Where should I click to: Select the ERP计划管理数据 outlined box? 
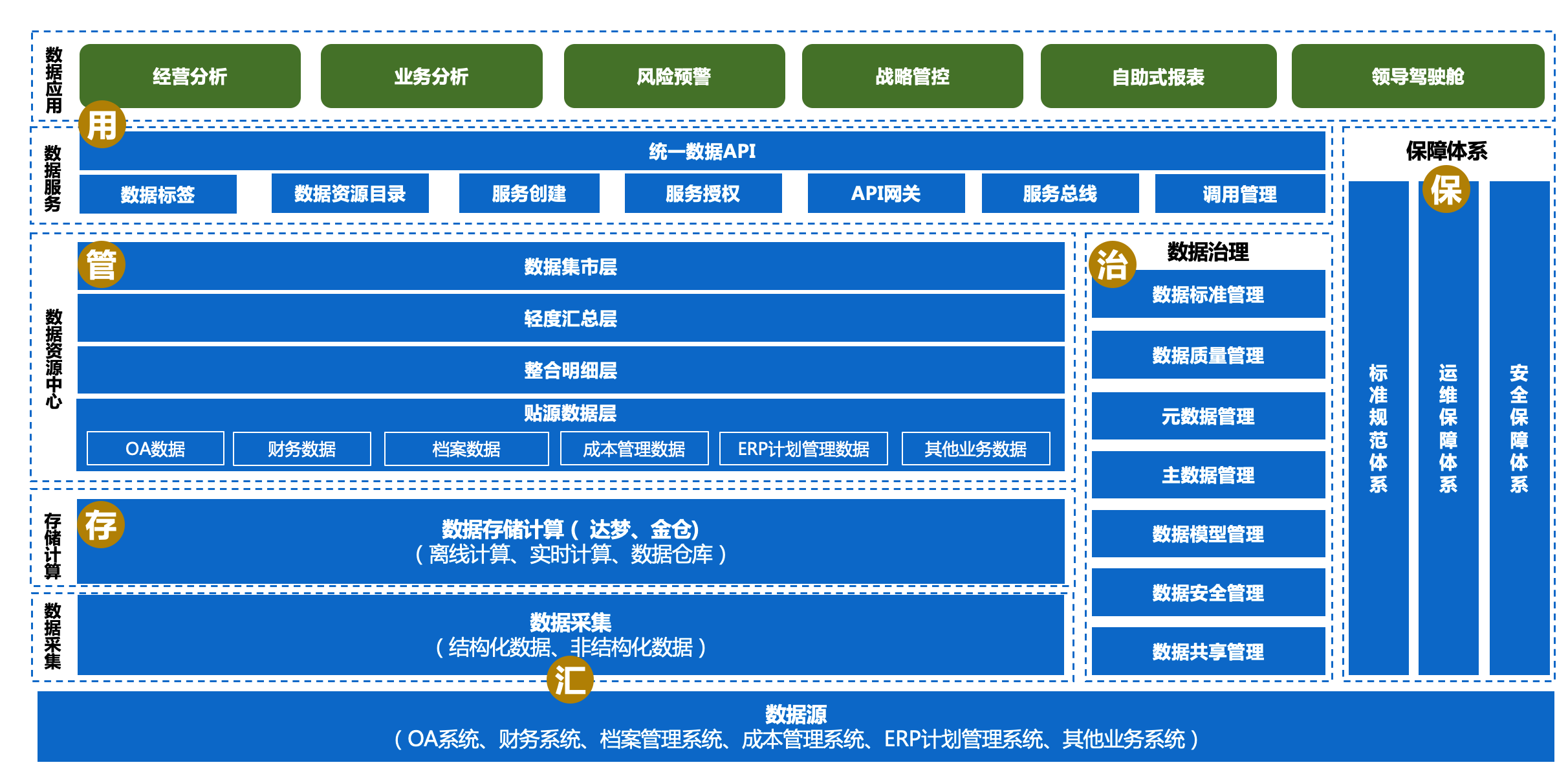tap(803, 449)
